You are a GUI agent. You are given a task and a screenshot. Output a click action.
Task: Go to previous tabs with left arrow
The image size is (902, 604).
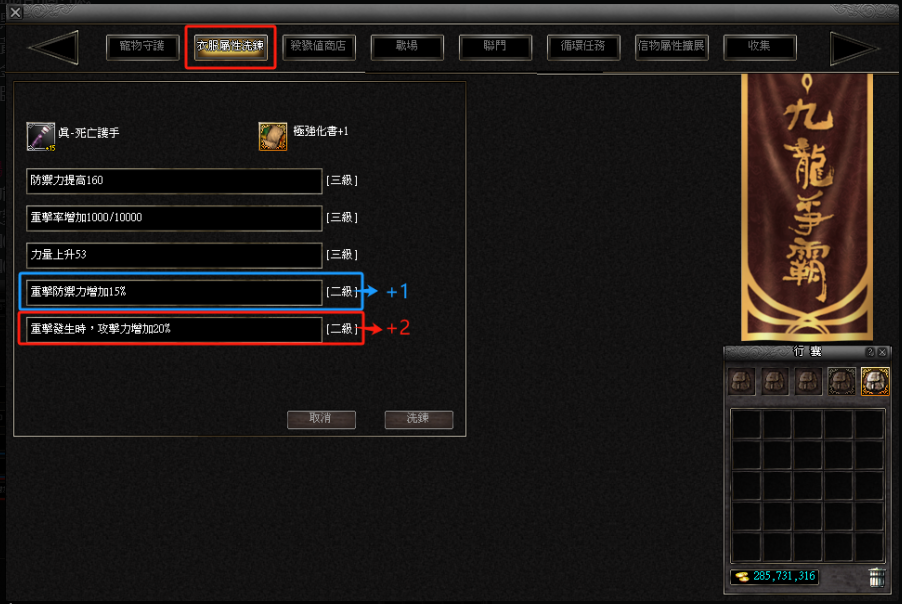point(53,47)
